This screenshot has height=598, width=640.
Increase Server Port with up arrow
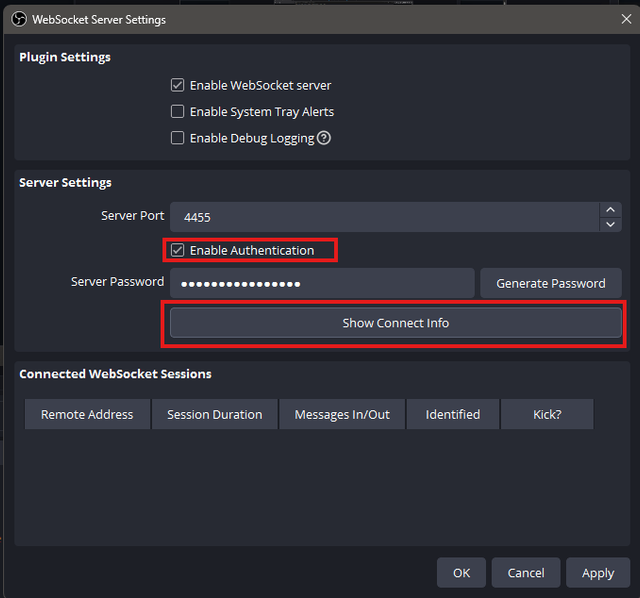[x=610, y=210]
